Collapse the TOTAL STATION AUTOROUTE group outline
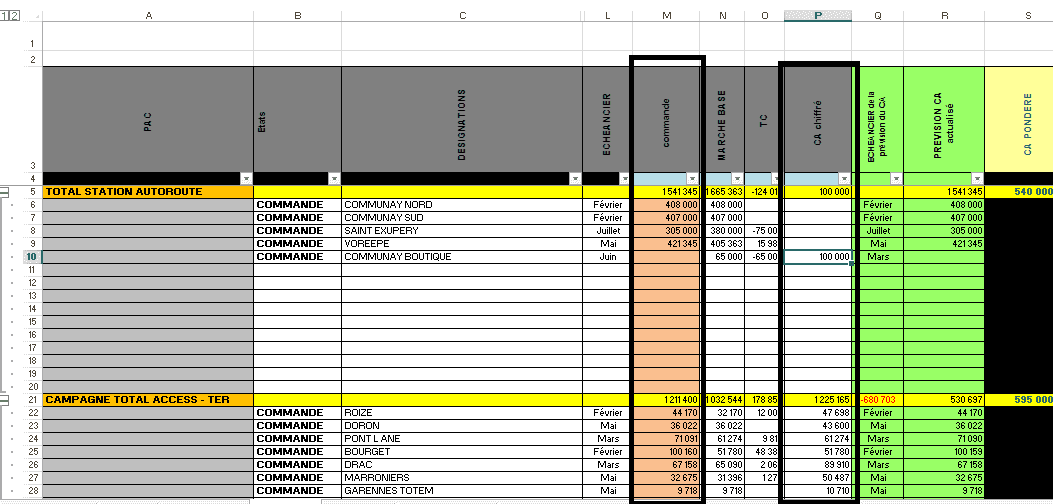The image size is (1053, 504). pos(4,192)
